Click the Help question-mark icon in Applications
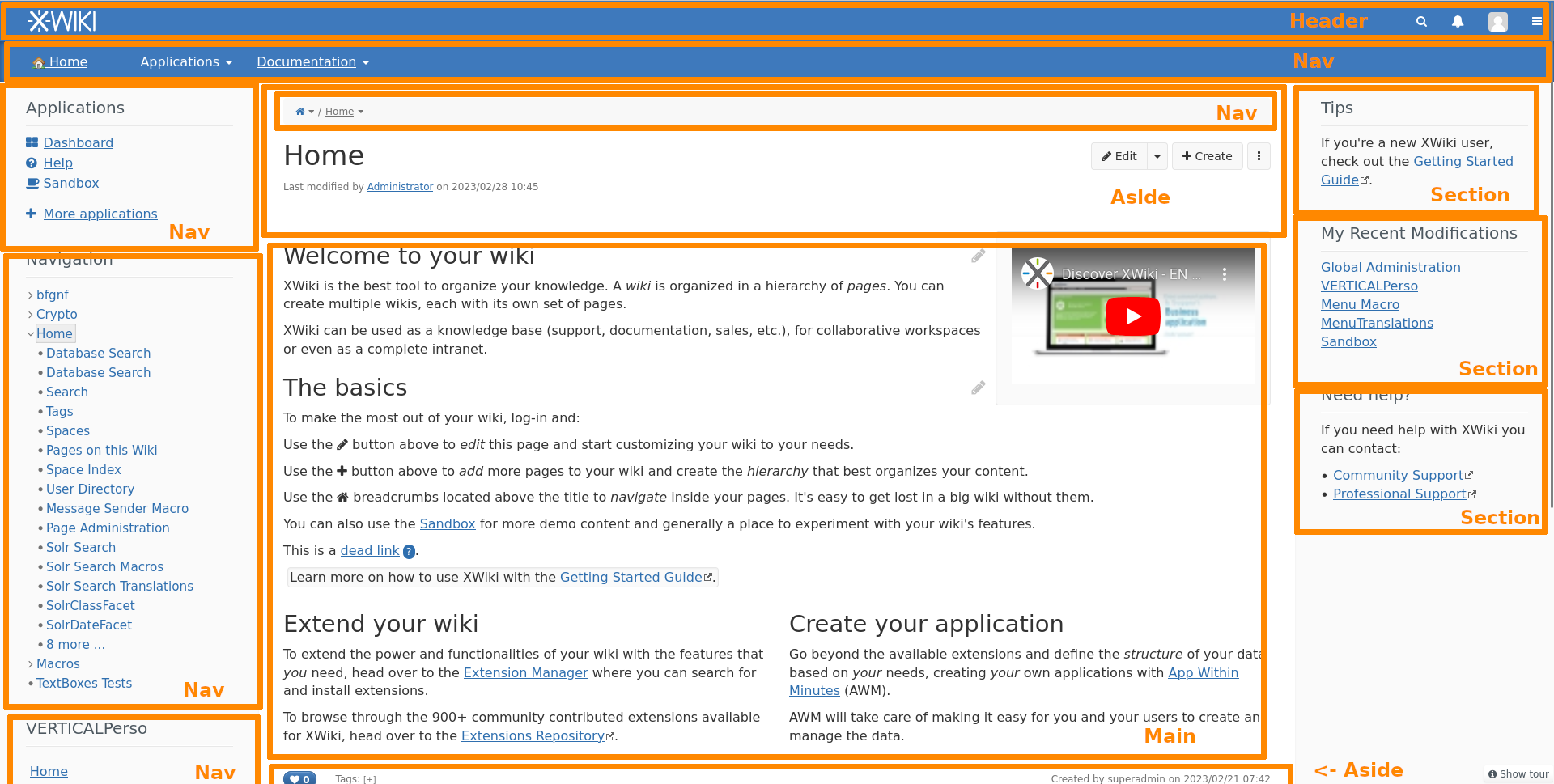Image resolution: width=1554 pixels, height=784 pixels. tap(32, 163)
